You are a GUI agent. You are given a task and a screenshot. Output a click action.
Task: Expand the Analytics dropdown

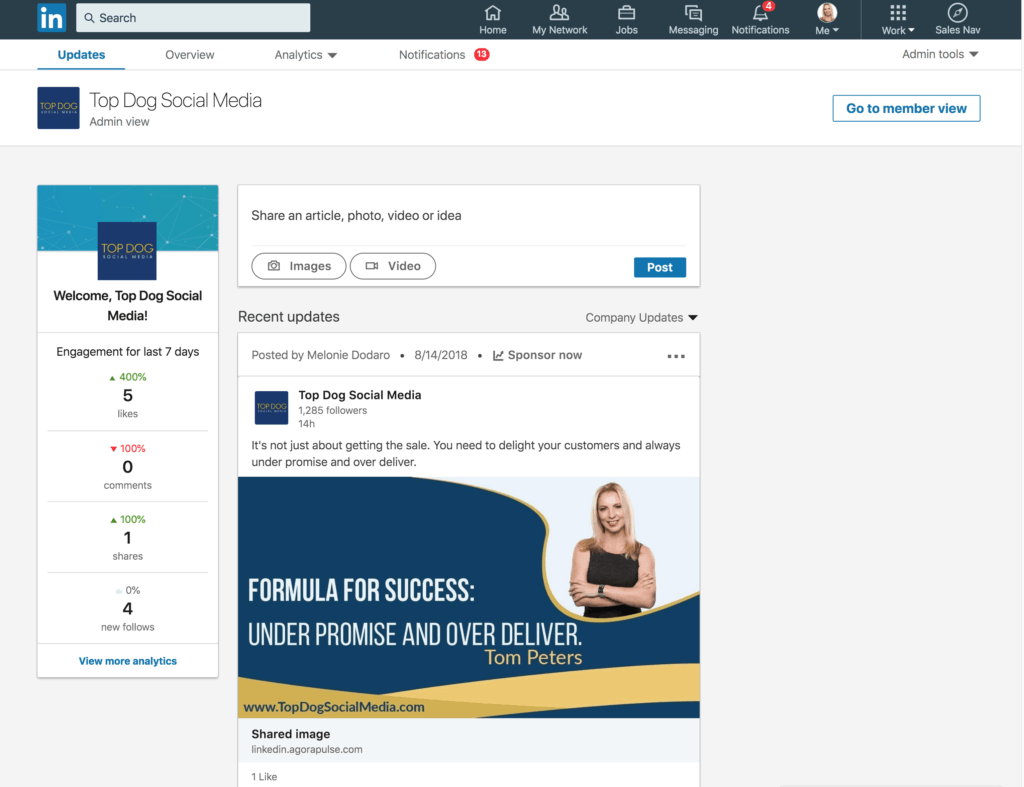(x=306, y=55)
